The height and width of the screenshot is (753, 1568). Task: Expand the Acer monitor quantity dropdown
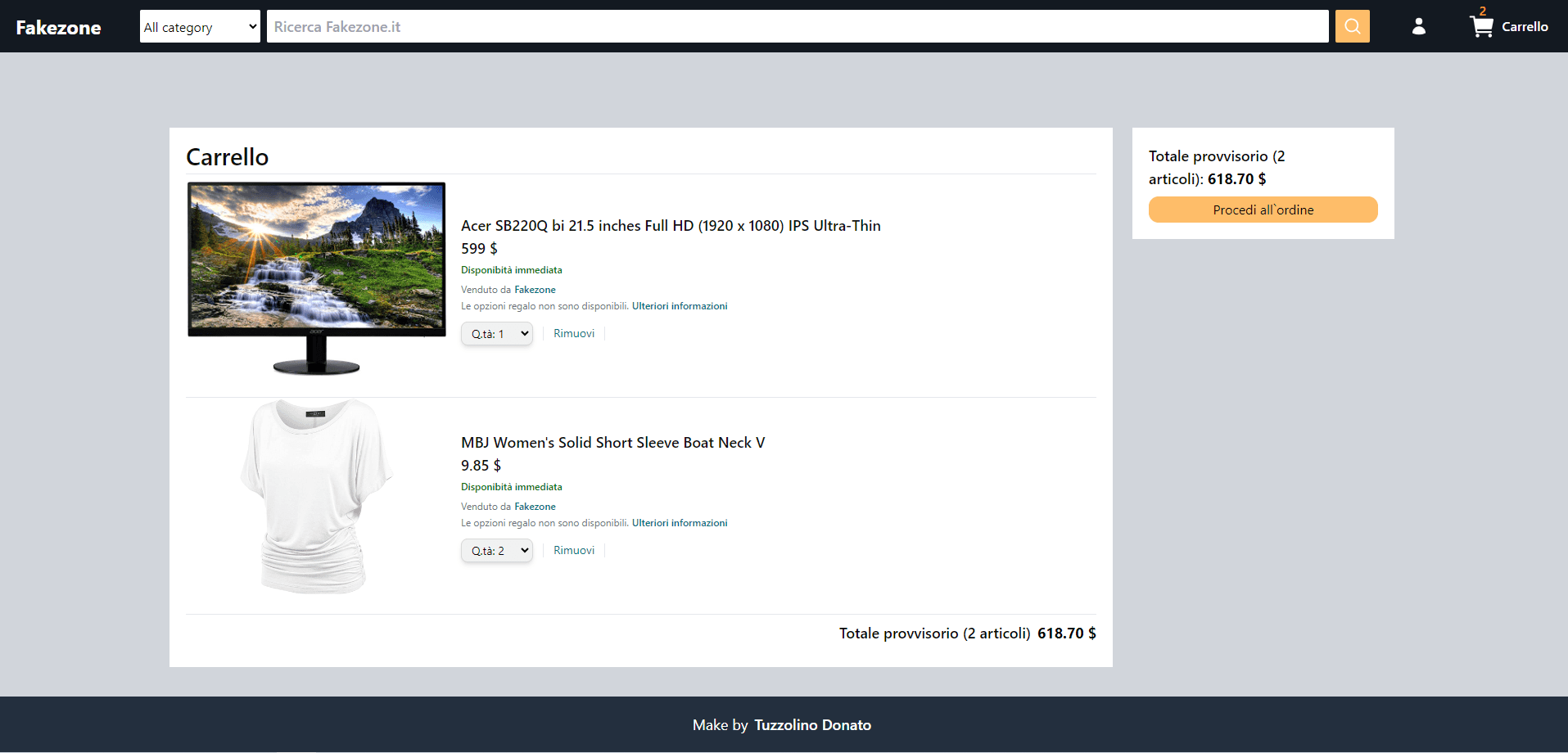pos(497,334)
